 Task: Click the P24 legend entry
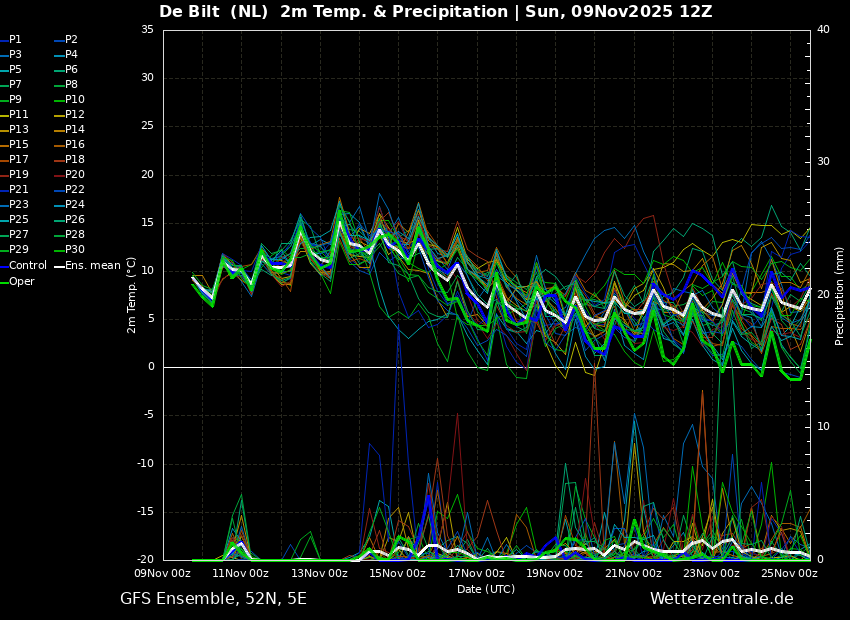(69, 204)
